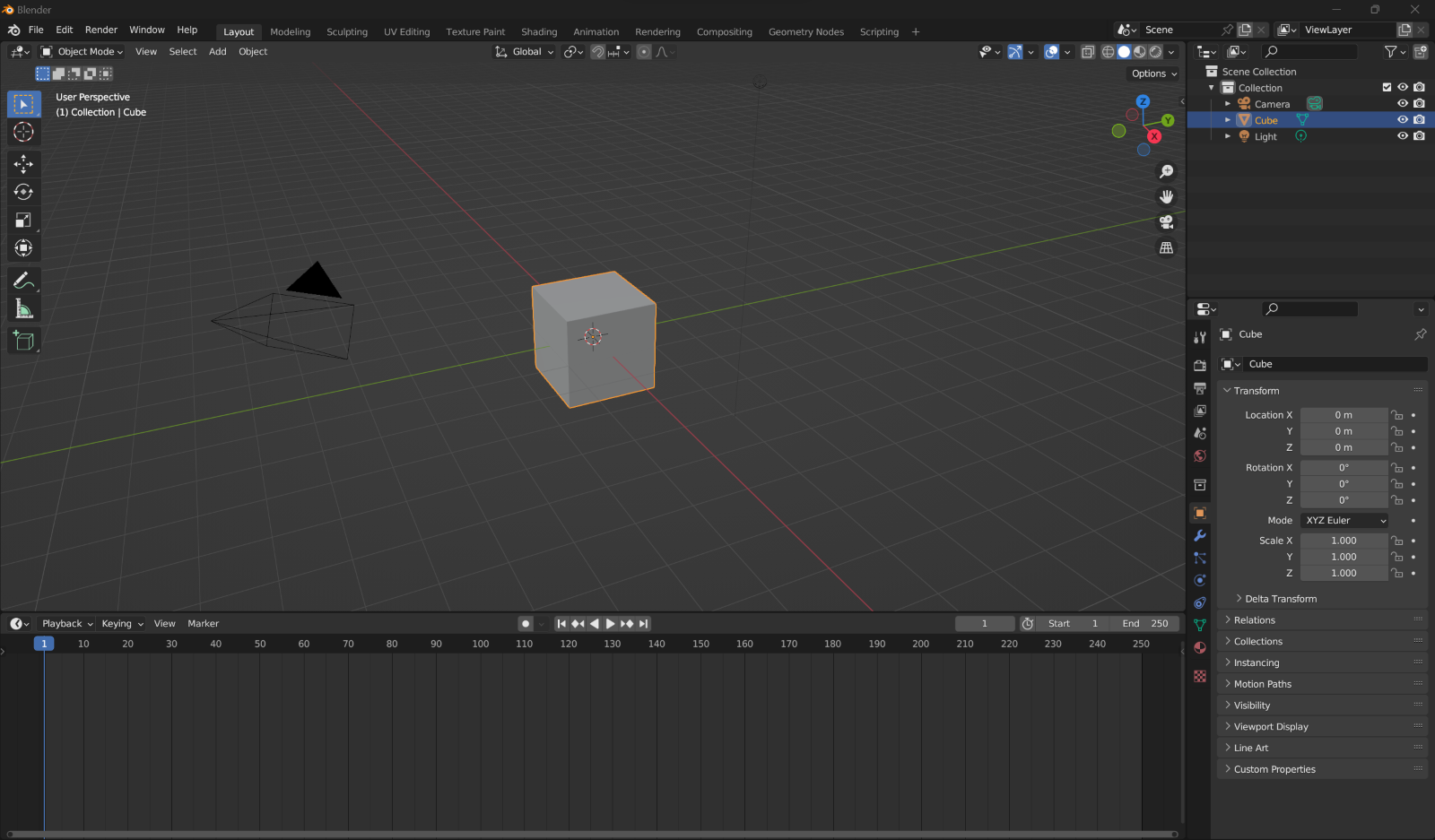Open the rotation Mode dropdown showing XYZ Euler
The width and height of the screenshot is (1435, 840).
1344,520
